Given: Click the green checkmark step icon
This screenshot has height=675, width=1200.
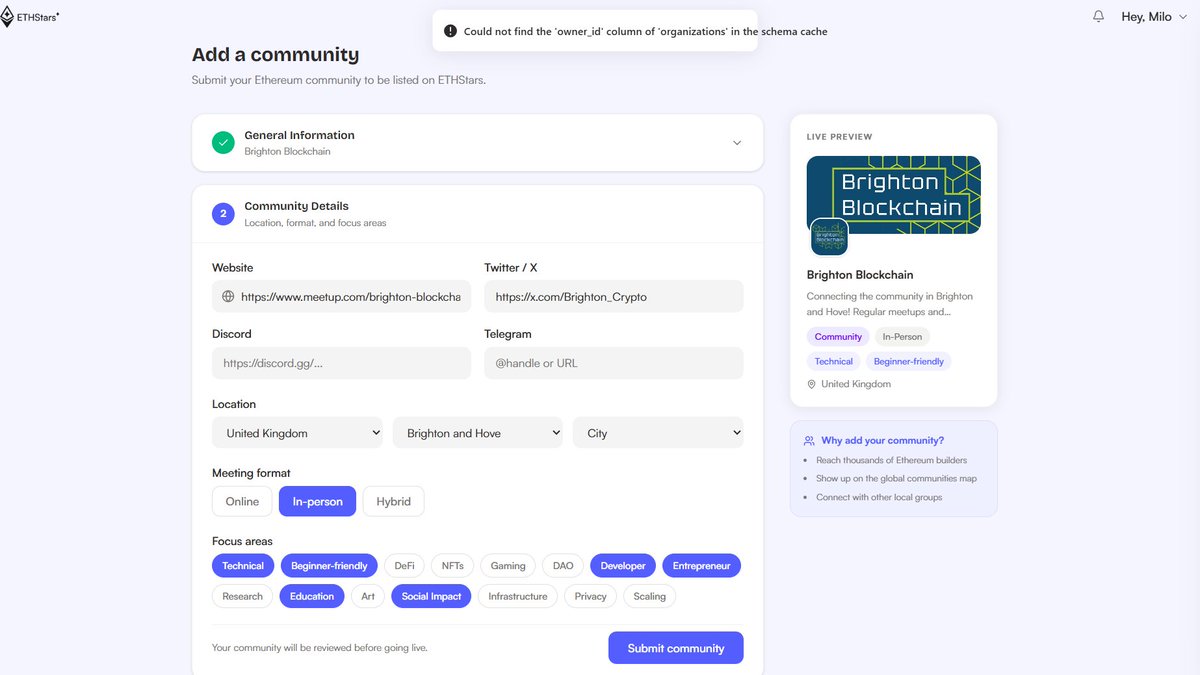Looking at the screenshot, I should click(x=223, y=143).
